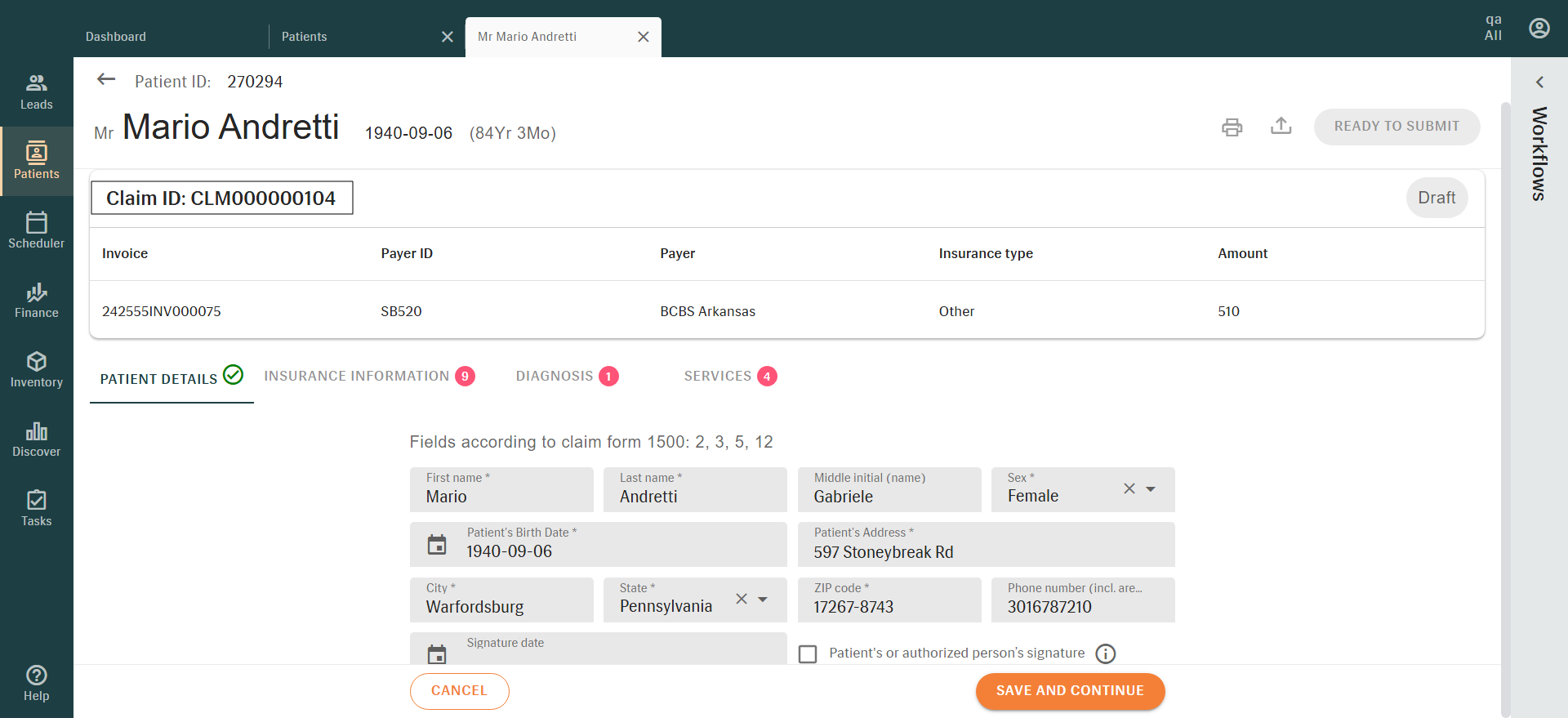The height and width of the screenshot is (718, 1568).
Task: Open the Patients sidebar section
Action: tap(36, 161)
